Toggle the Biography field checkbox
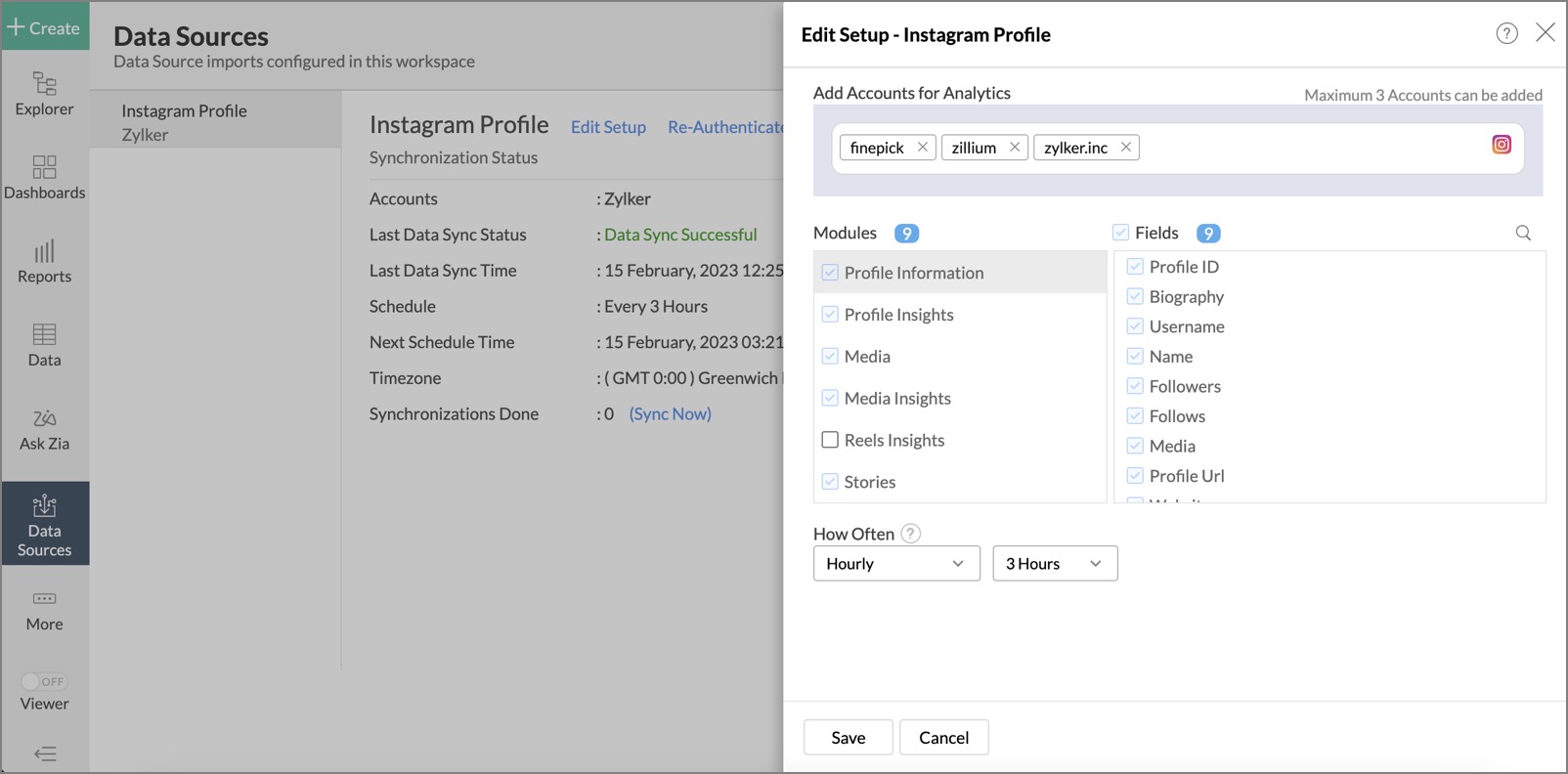The image size is (1568, 774). 1135,296
